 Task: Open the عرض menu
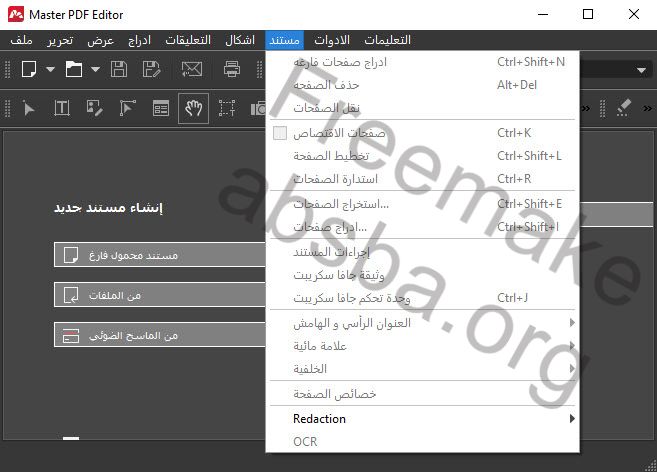[100, 40]
